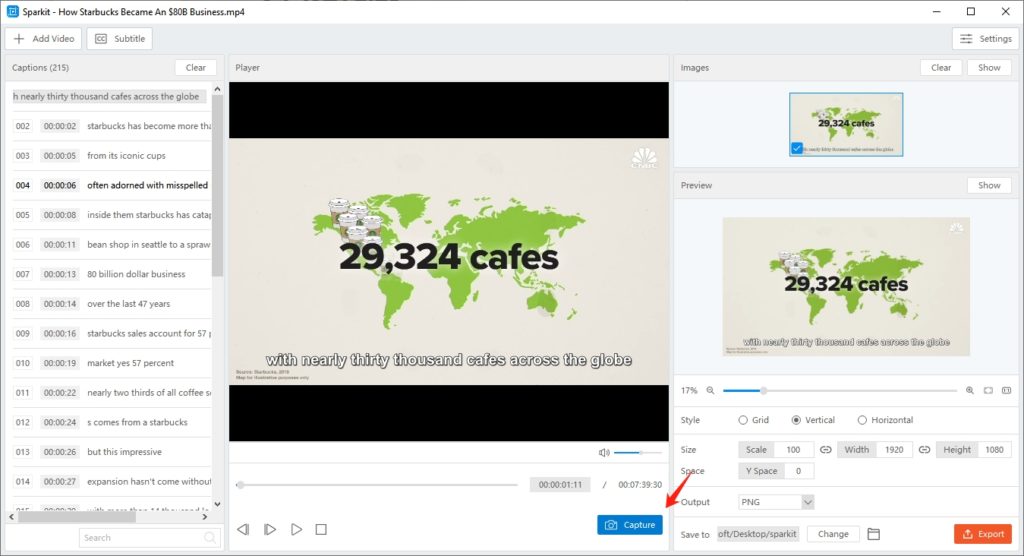Click the preview stitched image

[846, 287]
